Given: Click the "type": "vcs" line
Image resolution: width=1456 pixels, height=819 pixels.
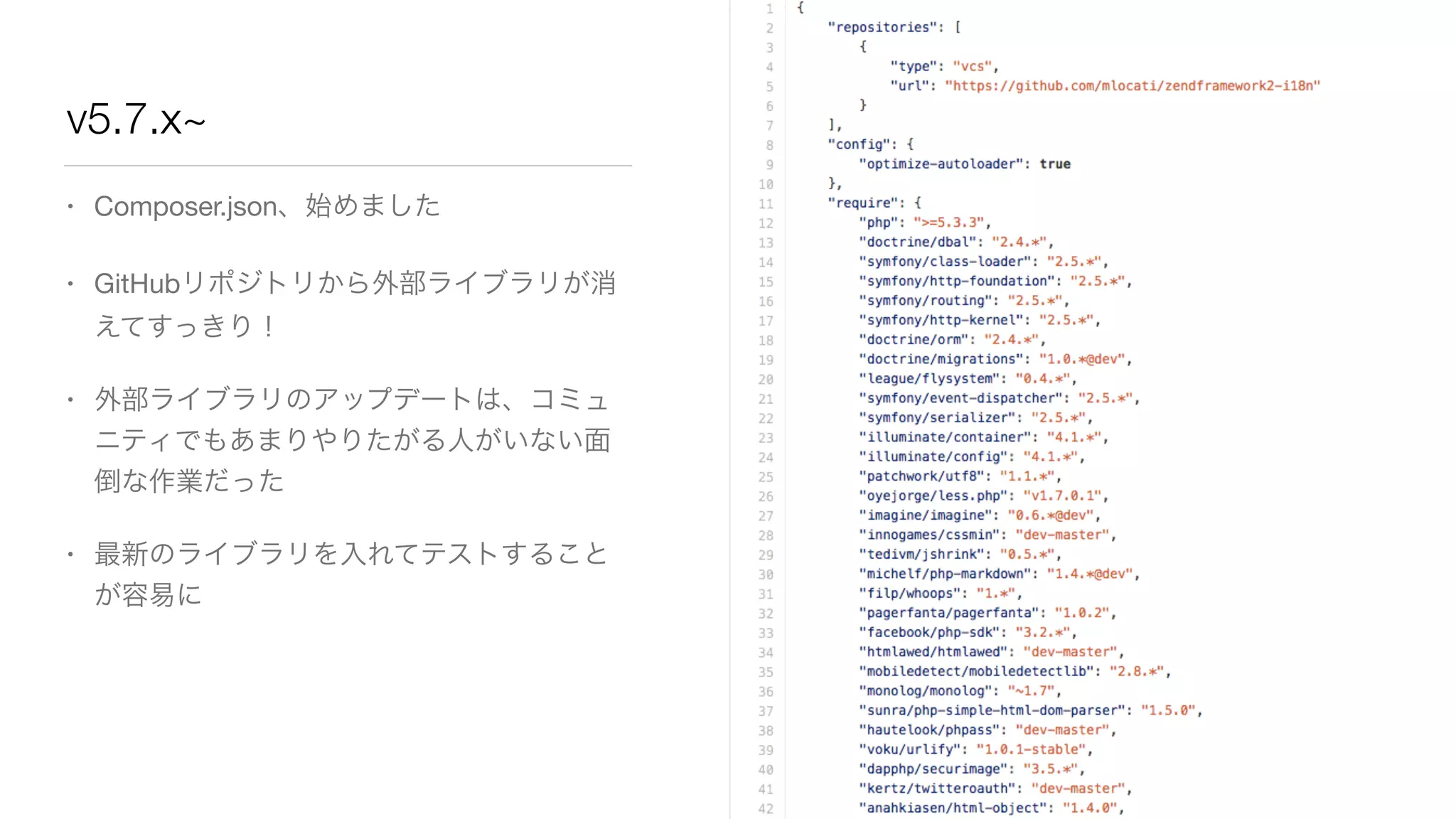Looking at the screenshot, I should pos(944,66).
